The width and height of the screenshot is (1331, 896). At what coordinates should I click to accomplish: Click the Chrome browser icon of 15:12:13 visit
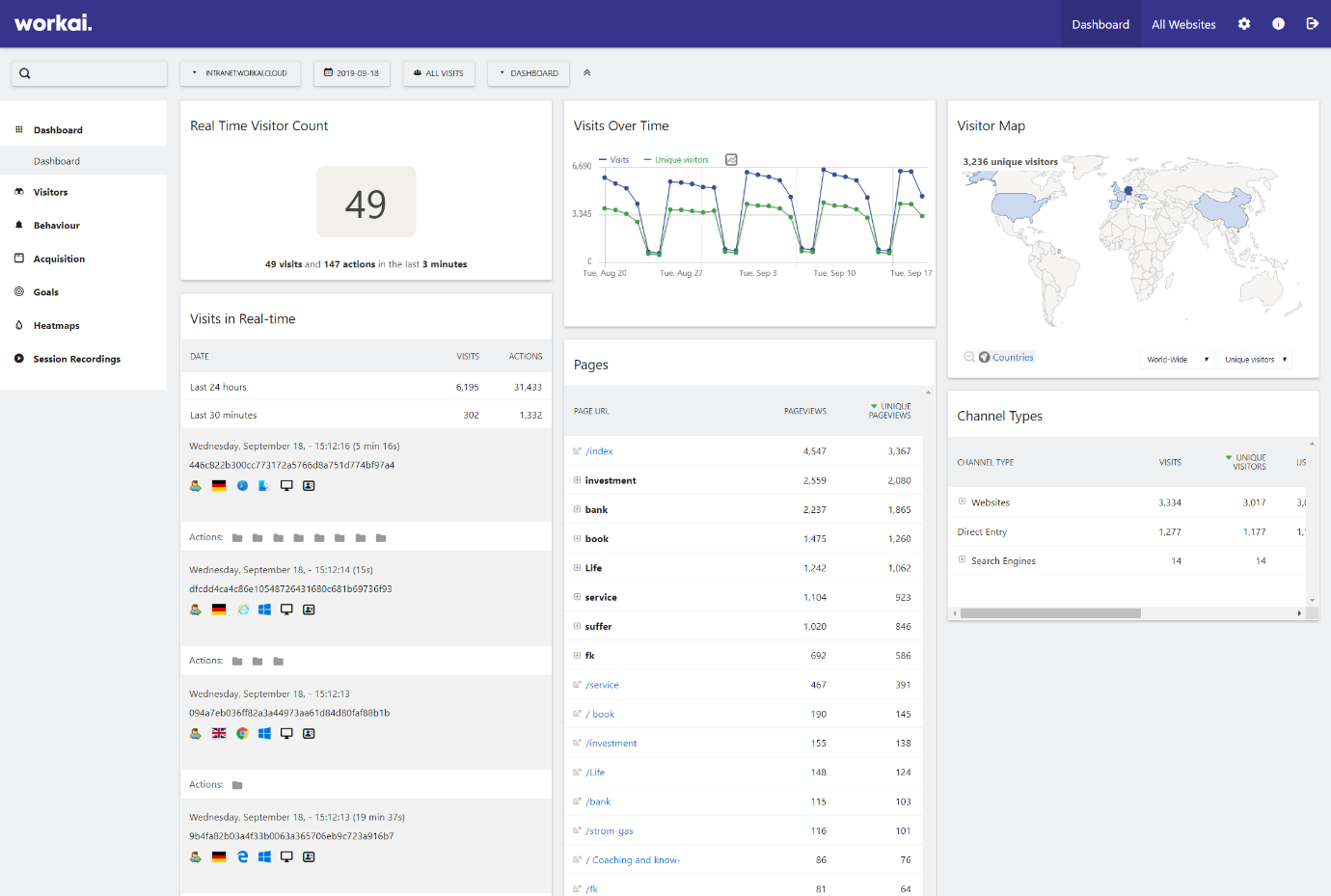[242, 734]
